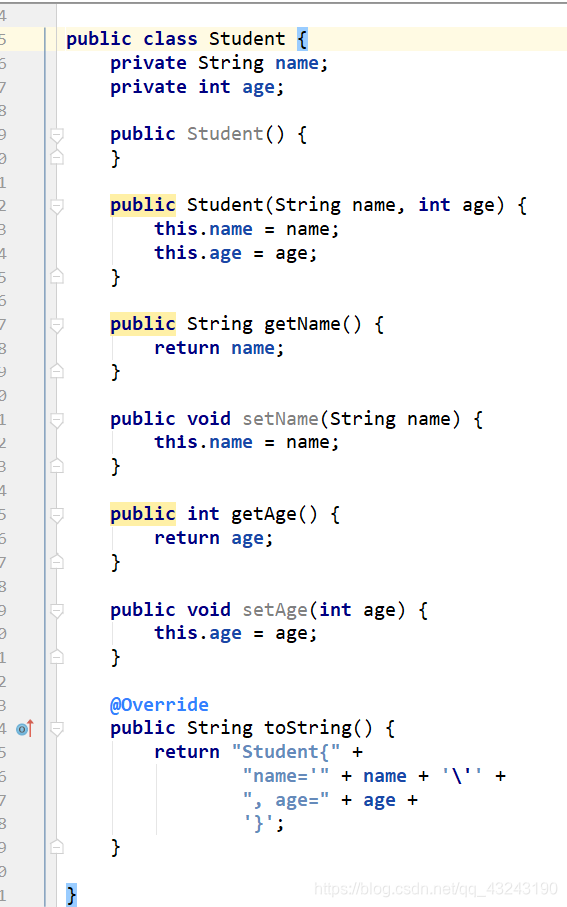Click fold-end marker closing the two-argument constructor
Viewport: 567px width, 907px height.
57,277
